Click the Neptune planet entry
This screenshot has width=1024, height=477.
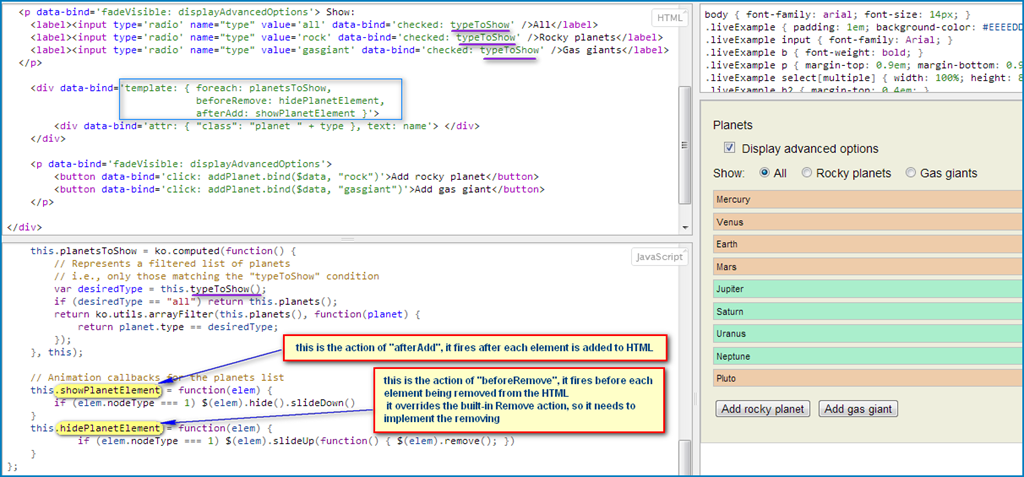pos(860,356)
